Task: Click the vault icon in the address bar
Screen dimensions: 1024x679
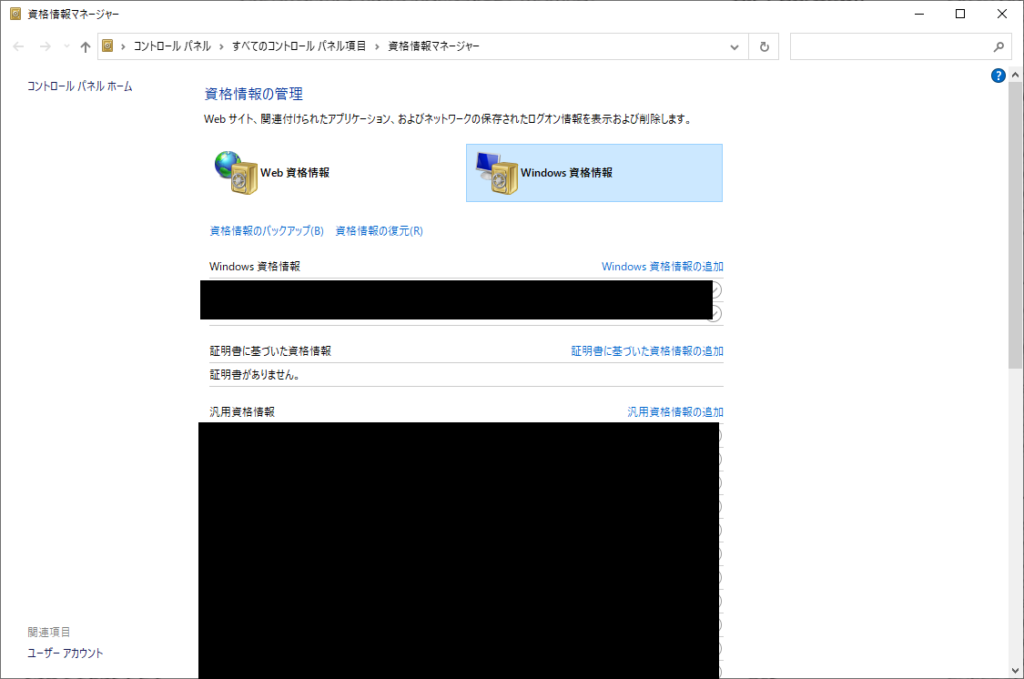Action: coord(108,47)
